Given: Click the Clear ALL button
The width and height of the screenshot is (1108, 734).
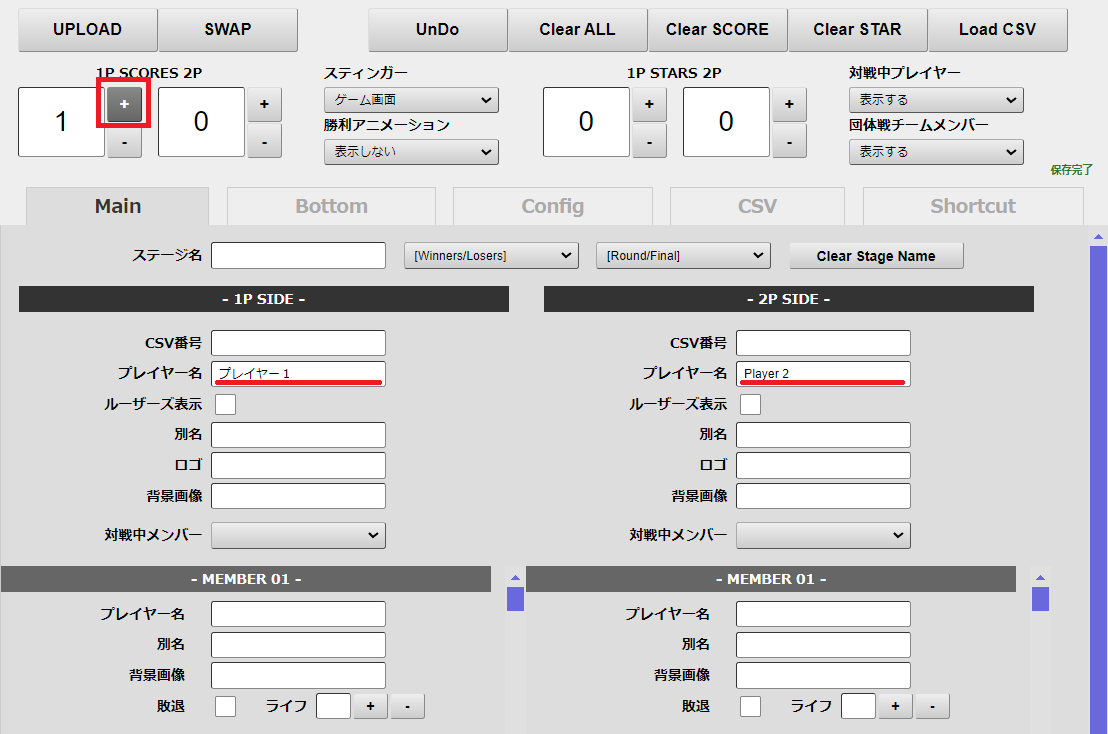Looking at the screenshot, I should (x=577, y=30).
